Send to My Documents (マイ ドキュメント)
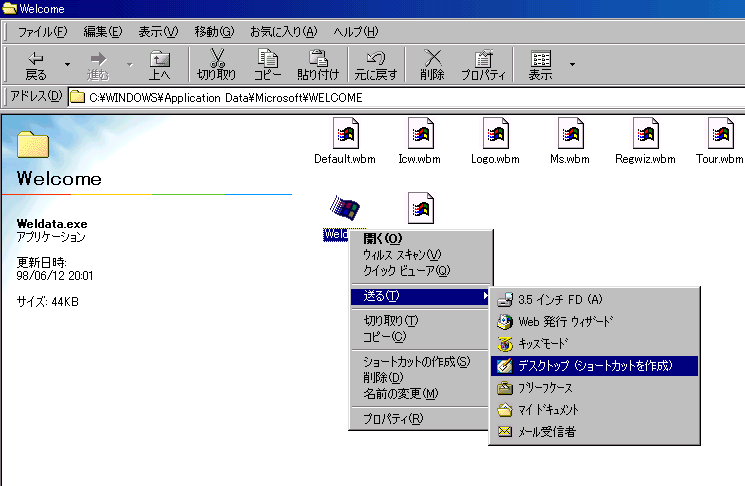Screen dimensions: 745x486 594,410
